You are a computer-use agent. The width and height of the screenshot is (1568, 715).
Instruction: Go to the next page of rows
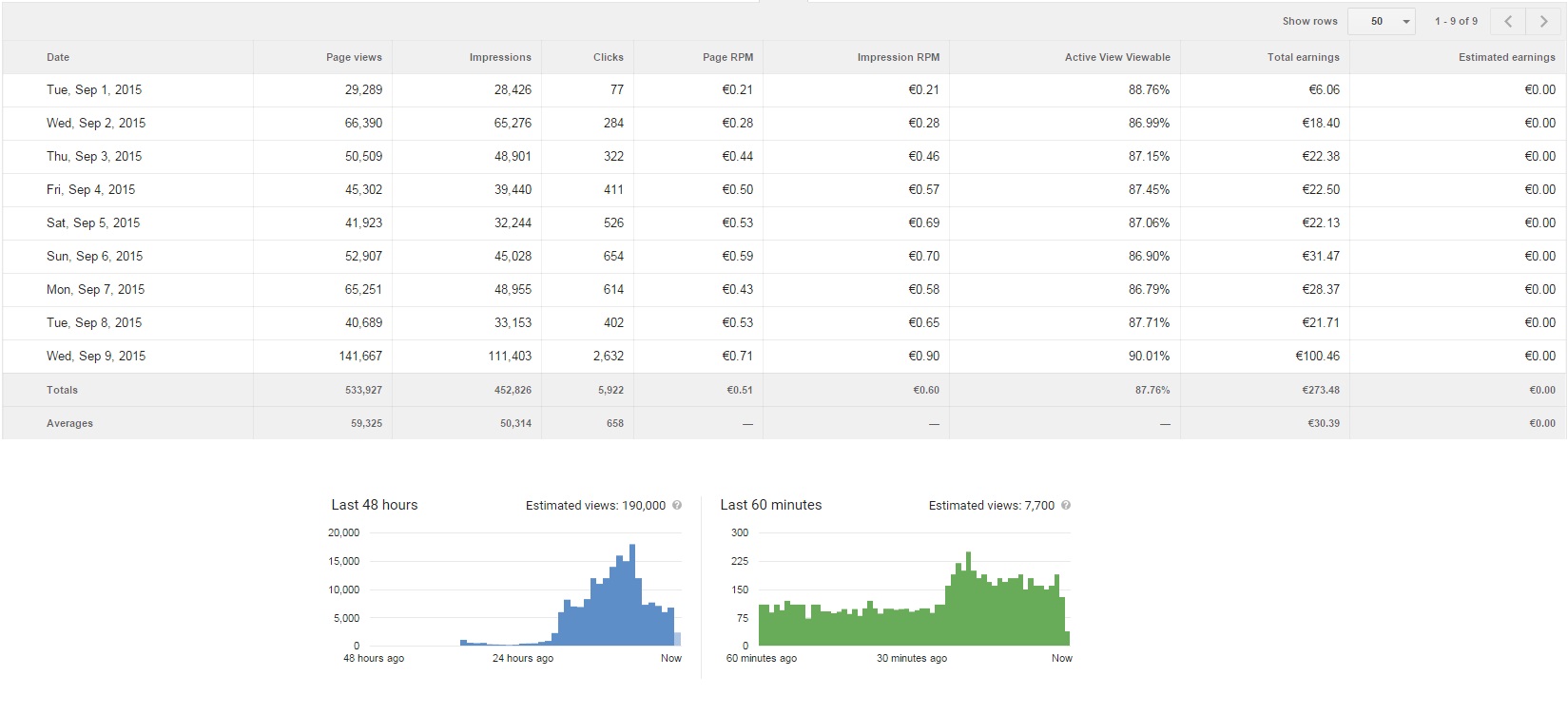click(1543, 21)
